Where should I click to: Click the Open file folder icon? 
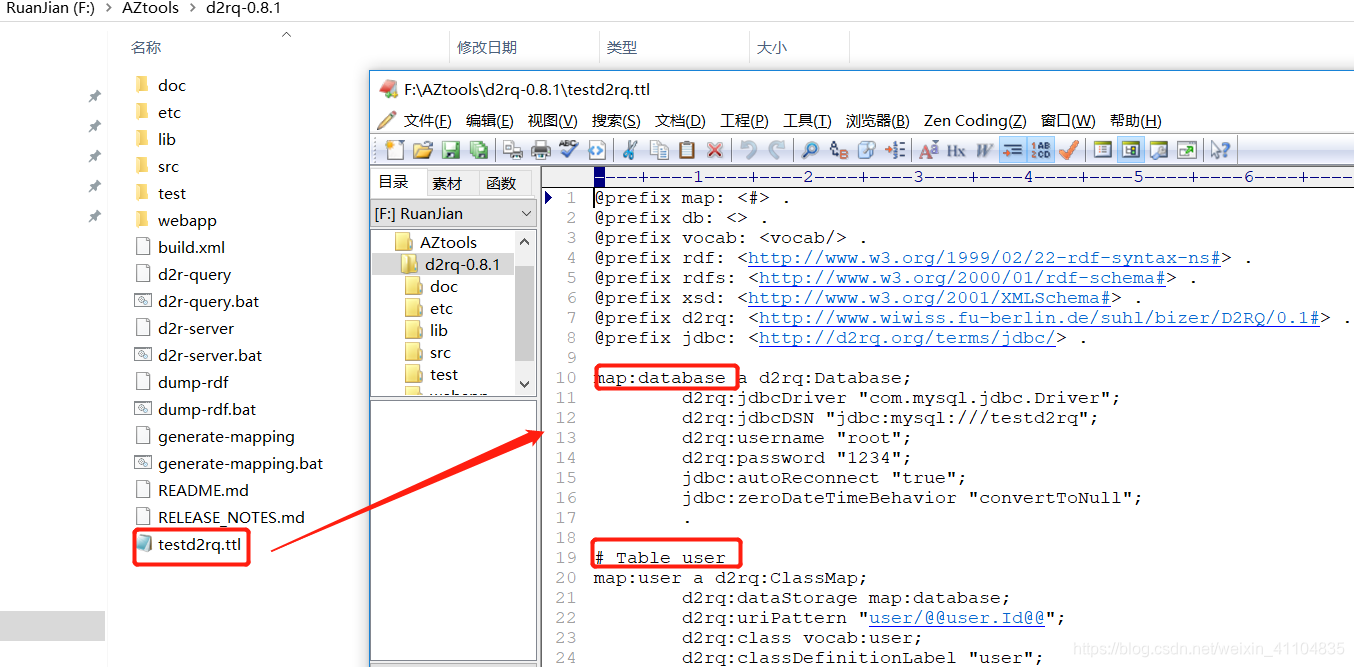(x=423, y=150)
